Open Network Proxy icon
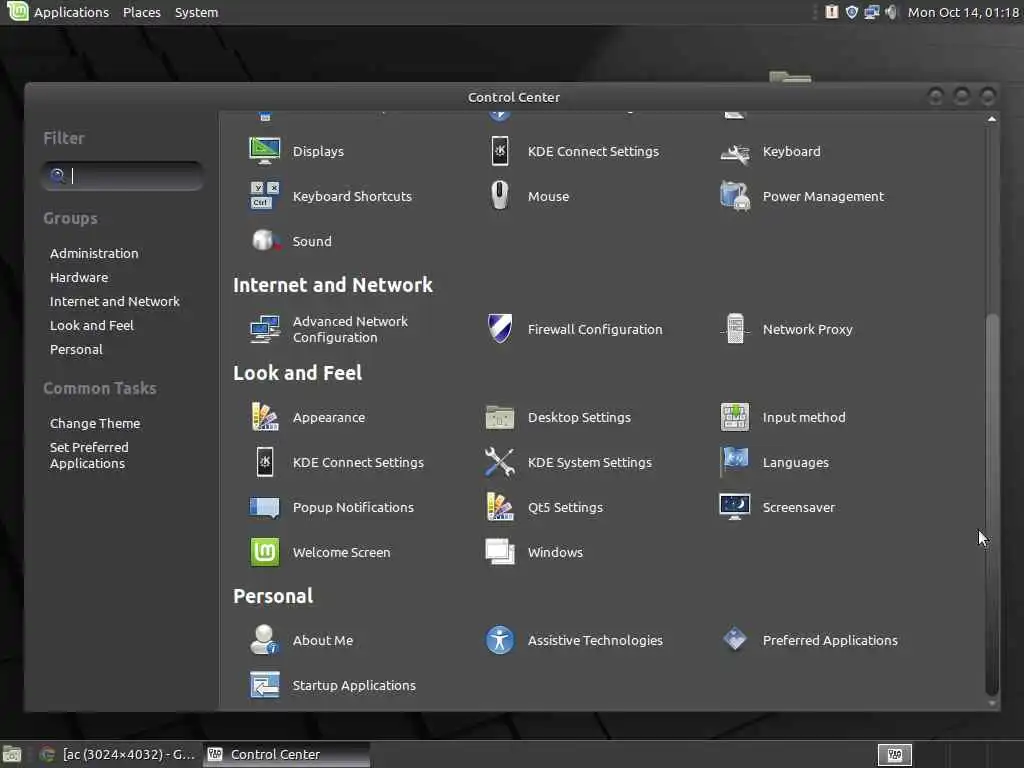Image resolution: width=1024 pixels, height=768 pixels. (735, 329)
